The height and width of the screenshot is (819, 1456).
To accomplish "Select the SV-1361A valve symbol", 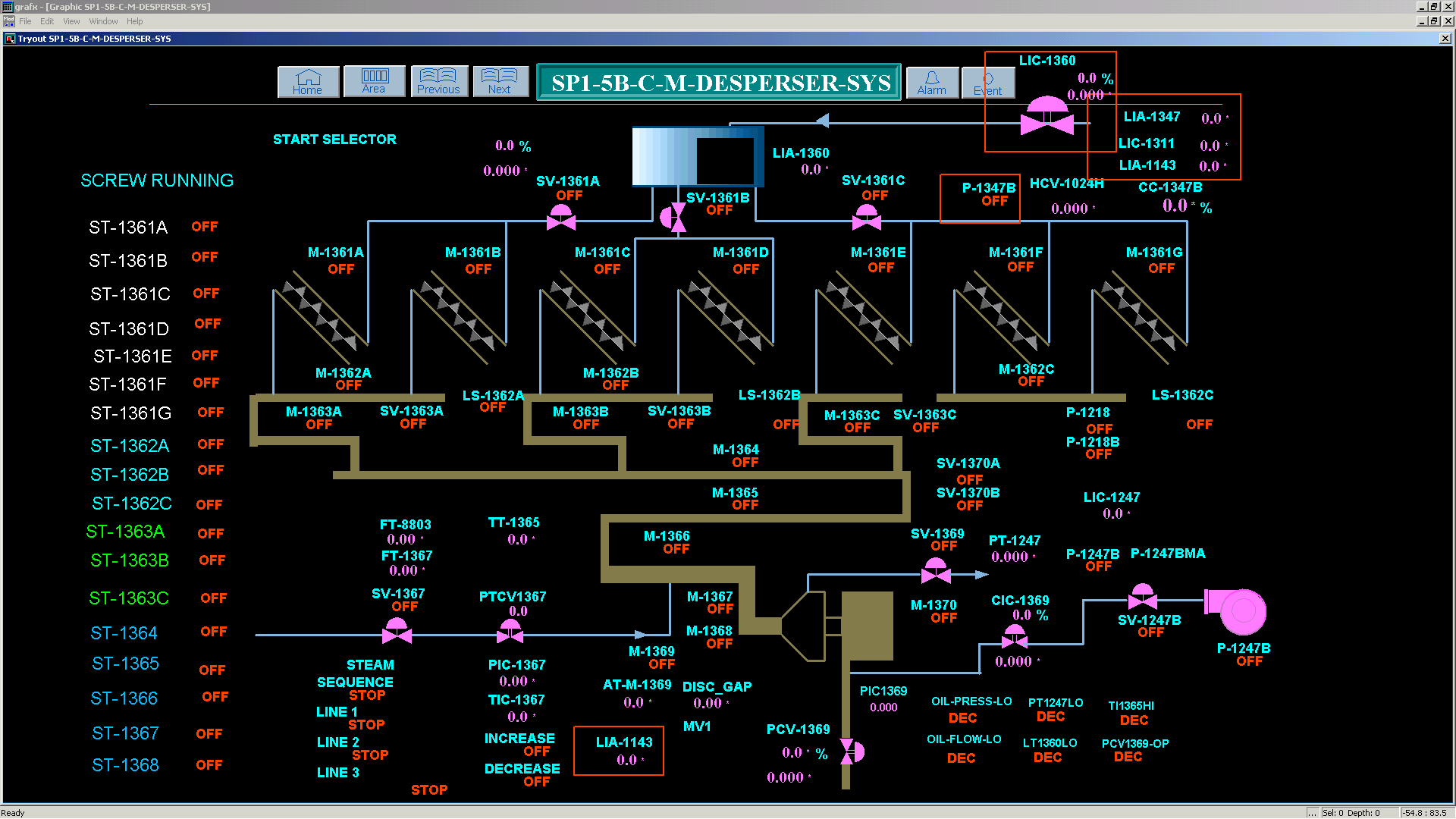I will (561, 218).
